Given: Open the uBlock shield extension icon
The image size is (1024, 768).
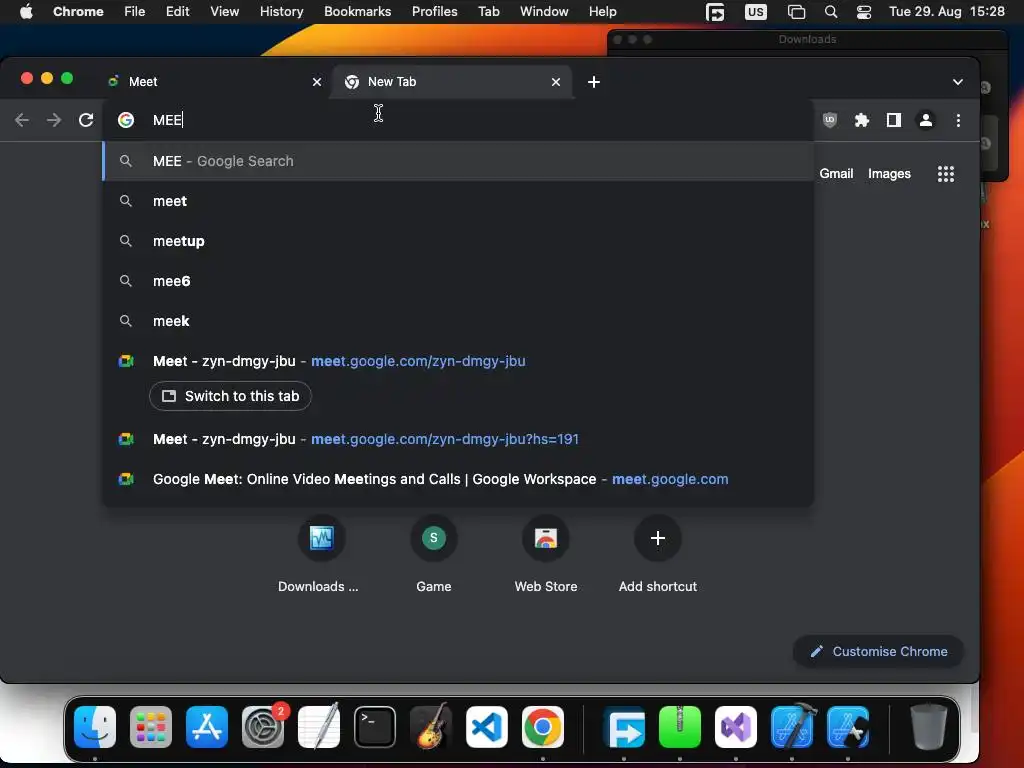Looking at the screenshot, I should [829, 120].
